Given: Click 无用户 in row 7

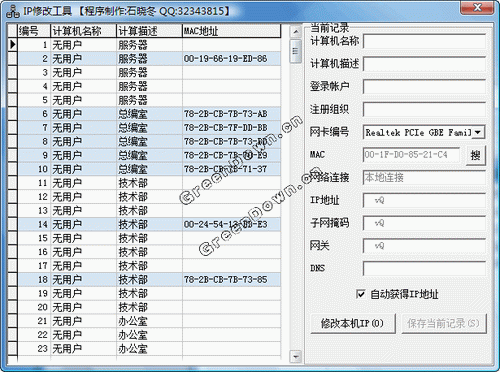Looking at the screenshot, I should [x=67, y=128].
